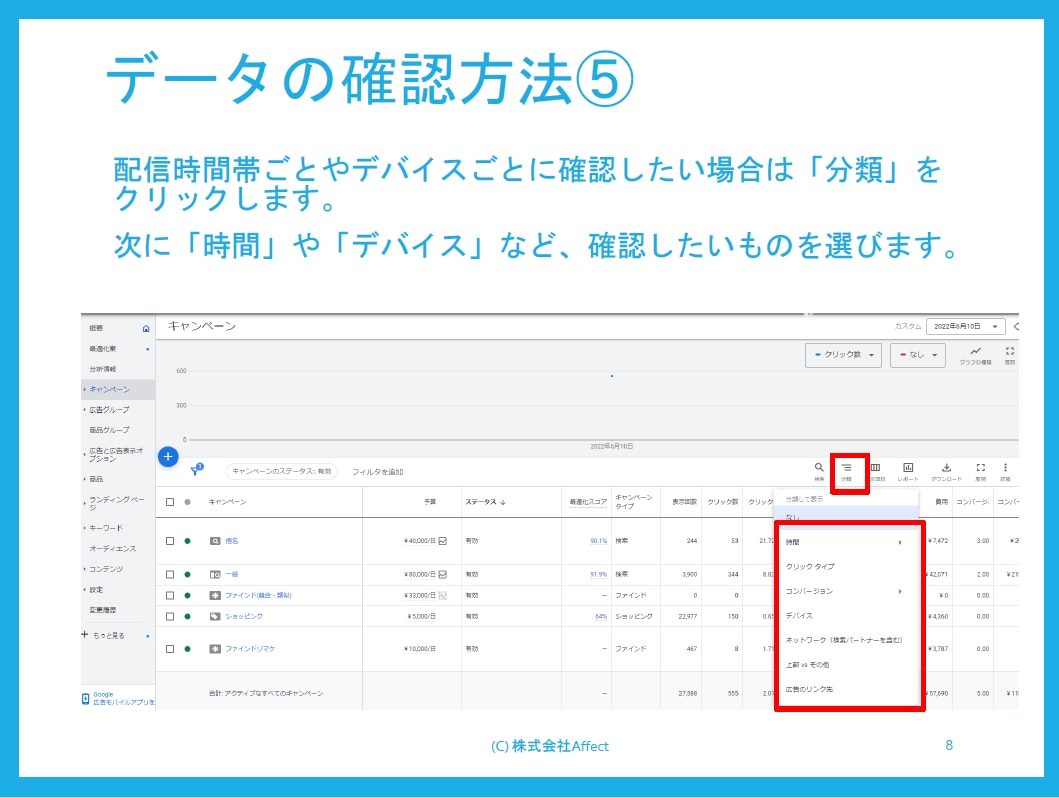Expand 設定 in the sidebar
This screenshot has height=798, width=1059.
(x=84, y=590)
